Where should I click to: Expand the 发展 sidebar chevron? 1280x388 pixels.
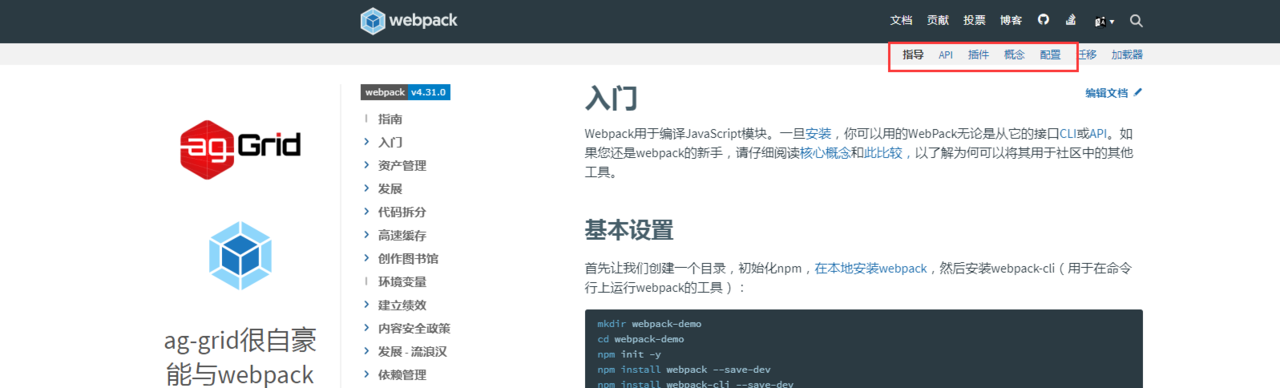coord(367,188)
